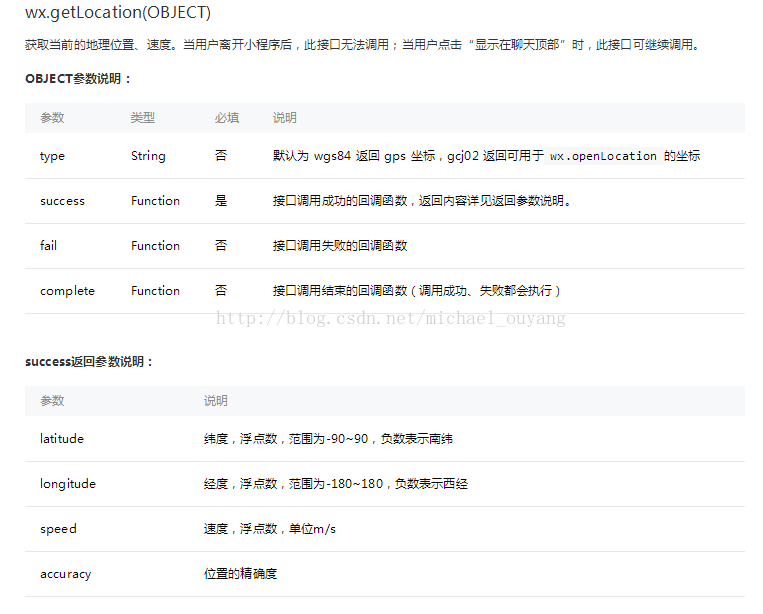This screenshot has width=763, height=614.
Task: Click '说明' header in OBJECT table
Action: point(285,118)
